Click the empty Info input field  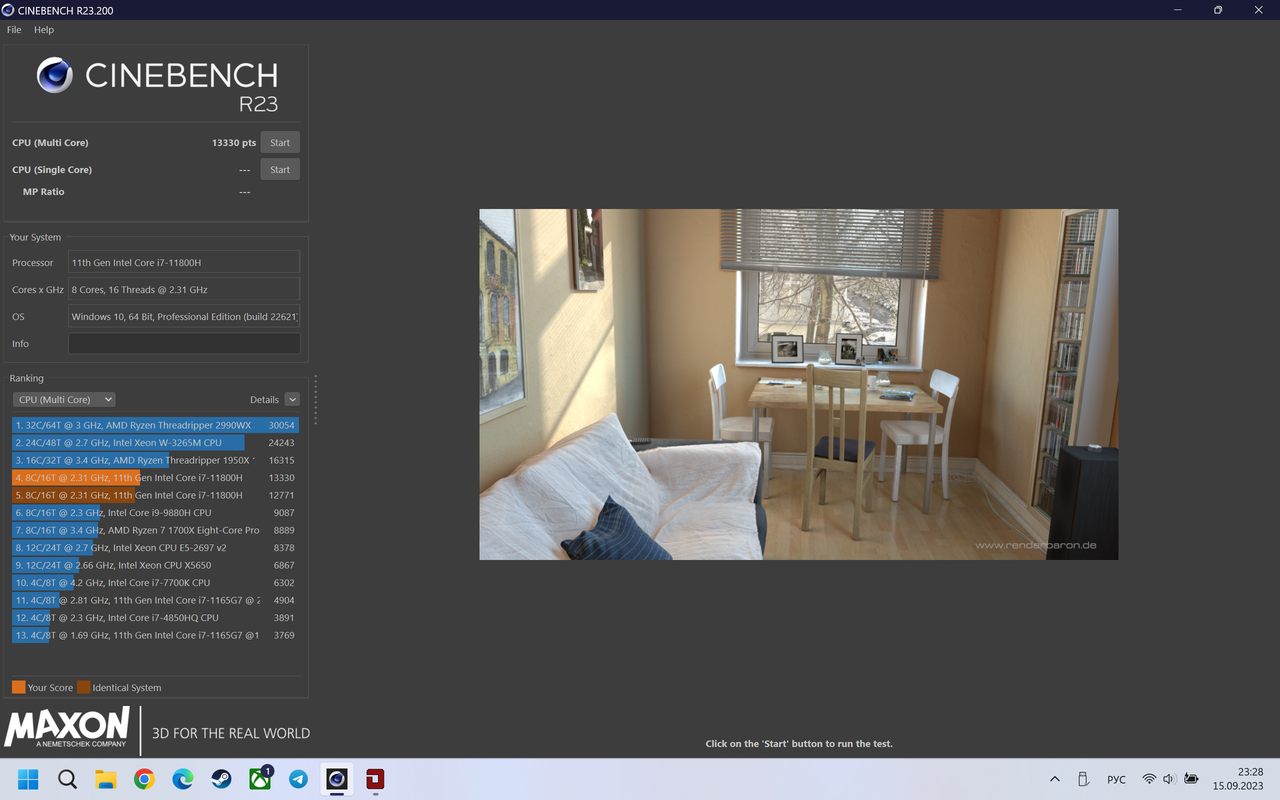point(184,343)
